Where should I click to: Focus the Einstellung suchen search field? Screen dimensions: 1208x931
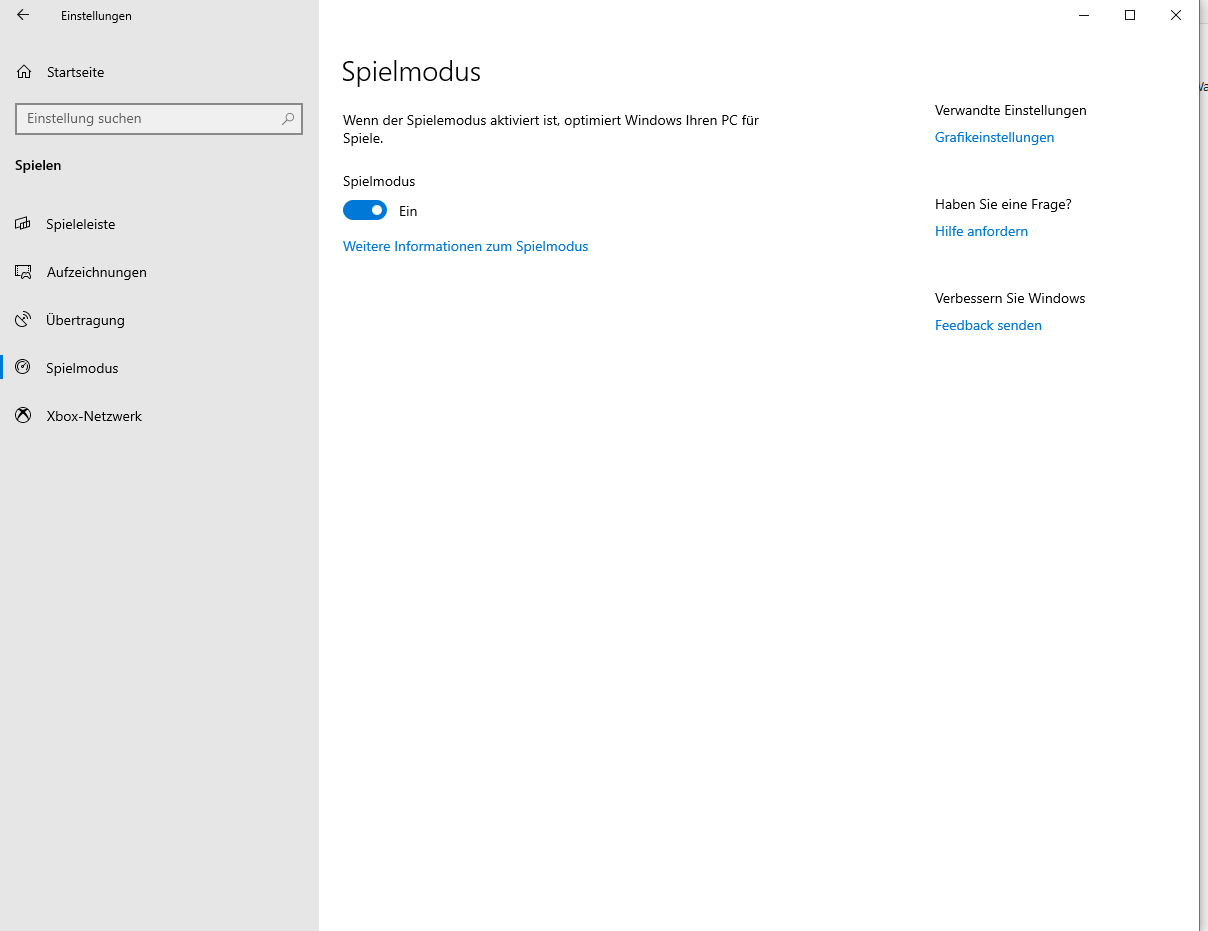[148, 119]
